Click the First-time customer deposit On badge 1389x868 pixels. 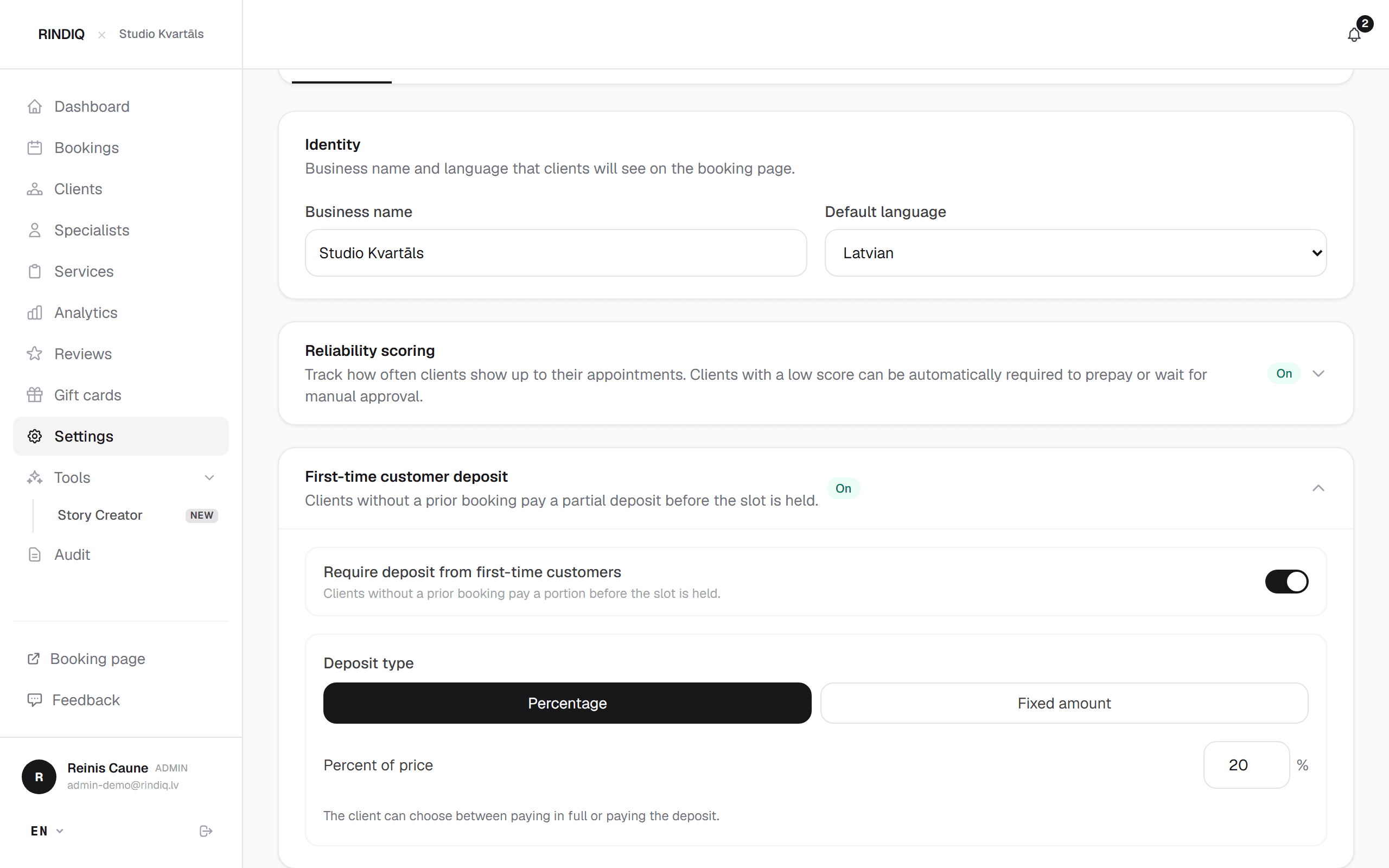[x=843, y=489]
